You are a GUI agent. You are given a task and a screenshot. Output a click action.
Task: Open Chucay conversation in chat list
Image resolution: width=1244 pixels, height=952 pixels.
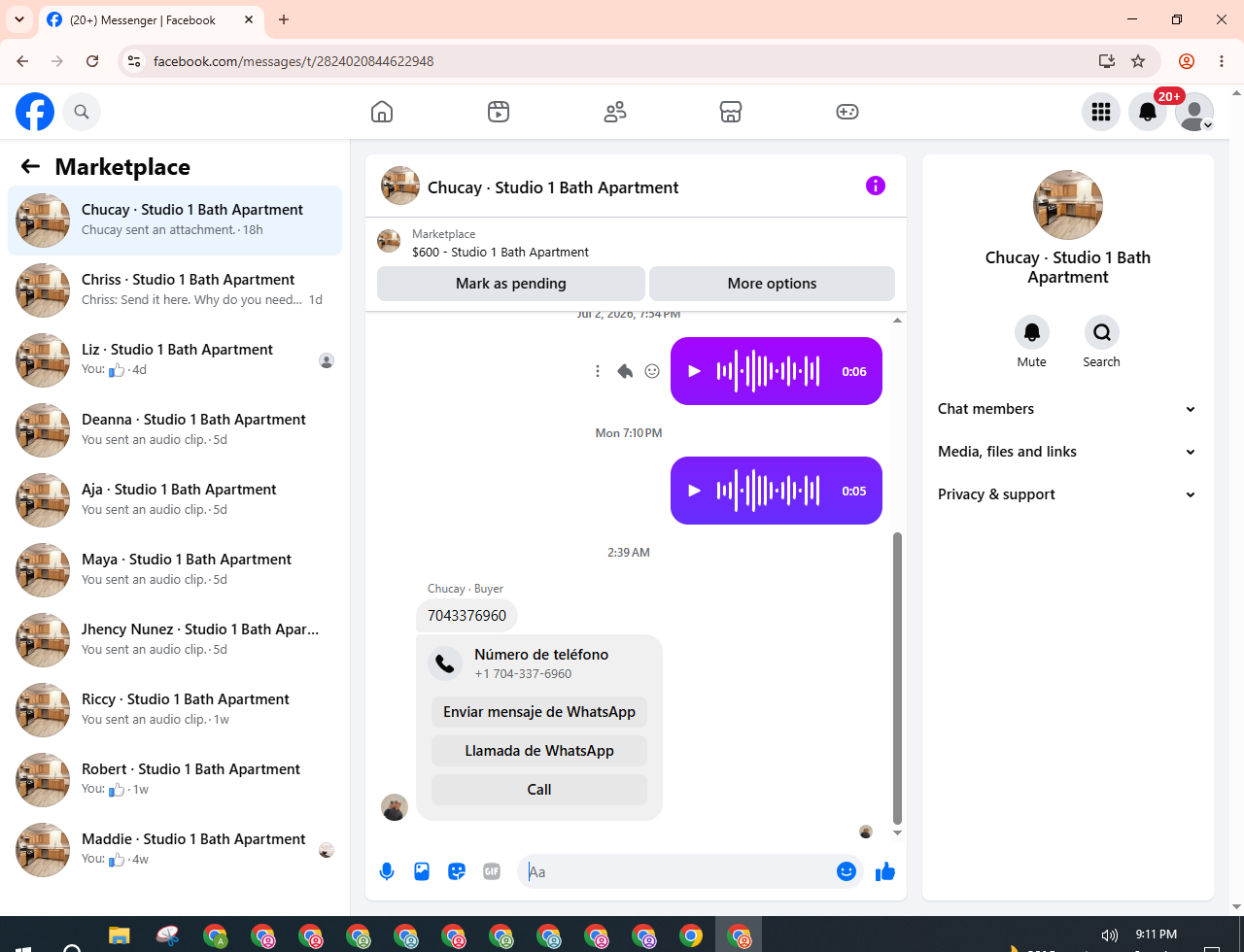175,221
